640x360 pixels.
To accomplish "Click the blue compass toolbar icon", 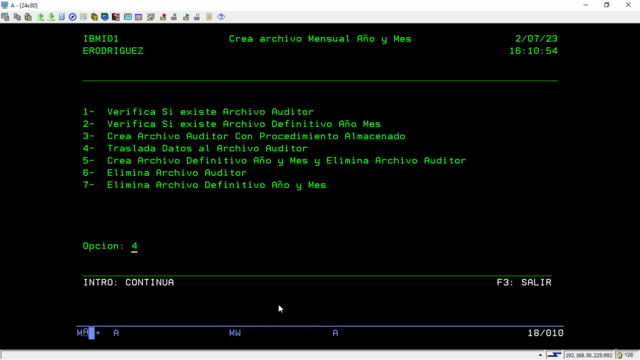I will (x=73, y=17).
